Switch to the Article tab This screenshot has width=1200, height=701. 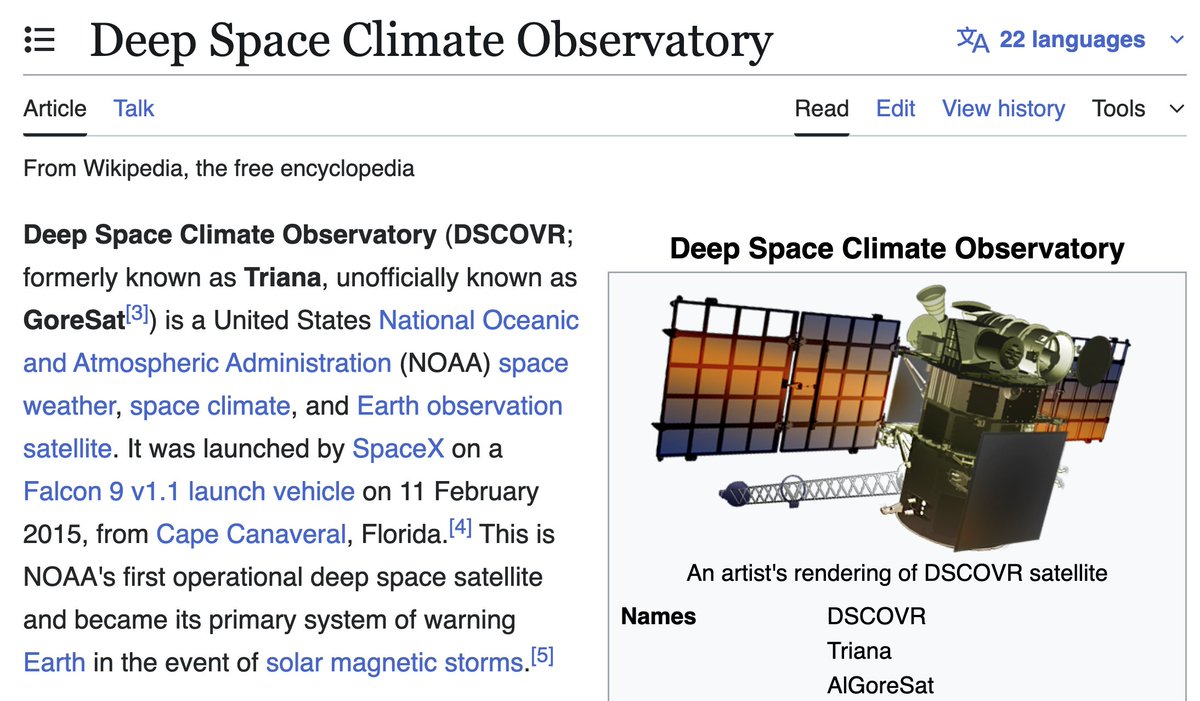(55, 108)
